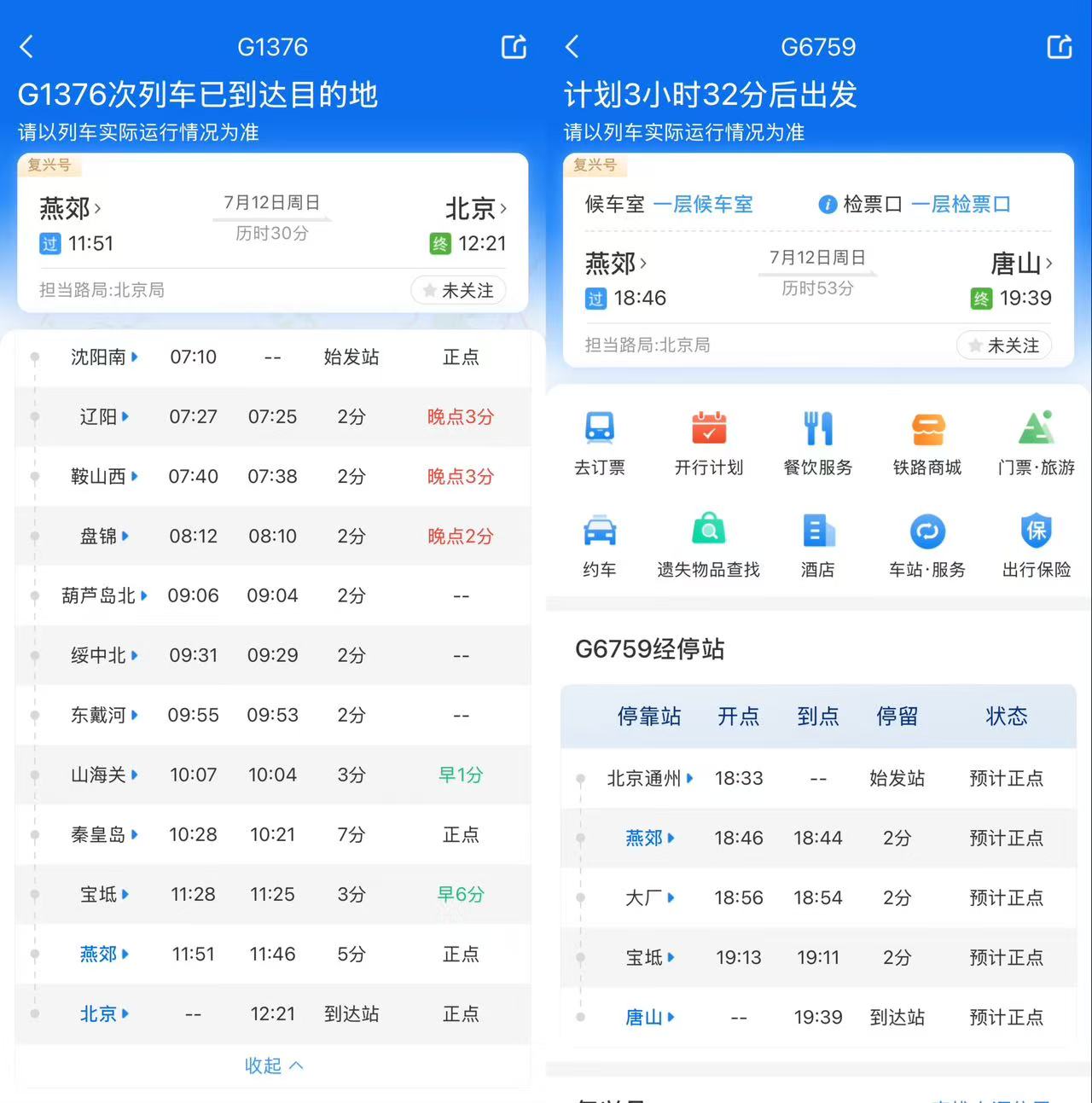Select the 开点 column header
1092x1103 pixels.
click(739, 716)
